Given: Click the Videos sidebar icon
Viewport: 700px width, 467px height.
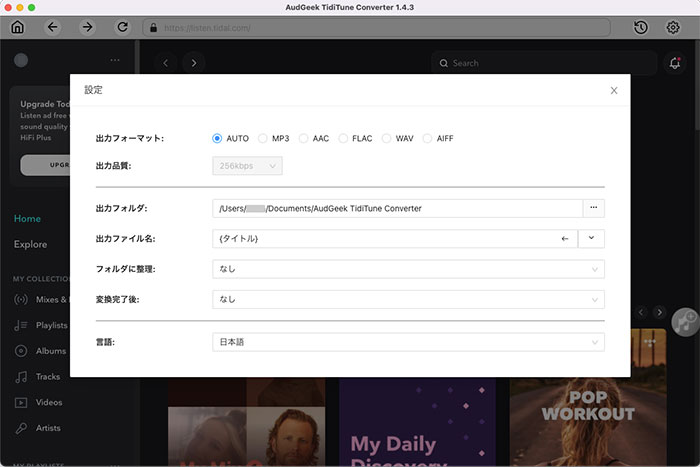Looking at the screenshot, I should pyautogui.click(x=21, y=402).
